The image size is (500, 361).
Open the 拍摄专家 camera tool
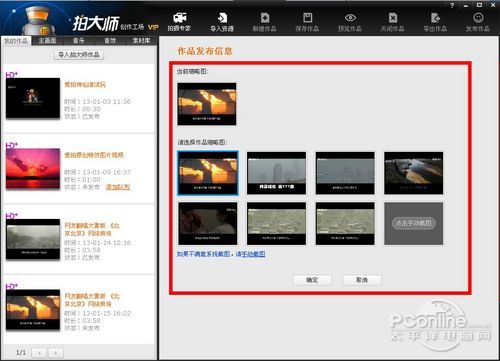(x=179, y=22)
